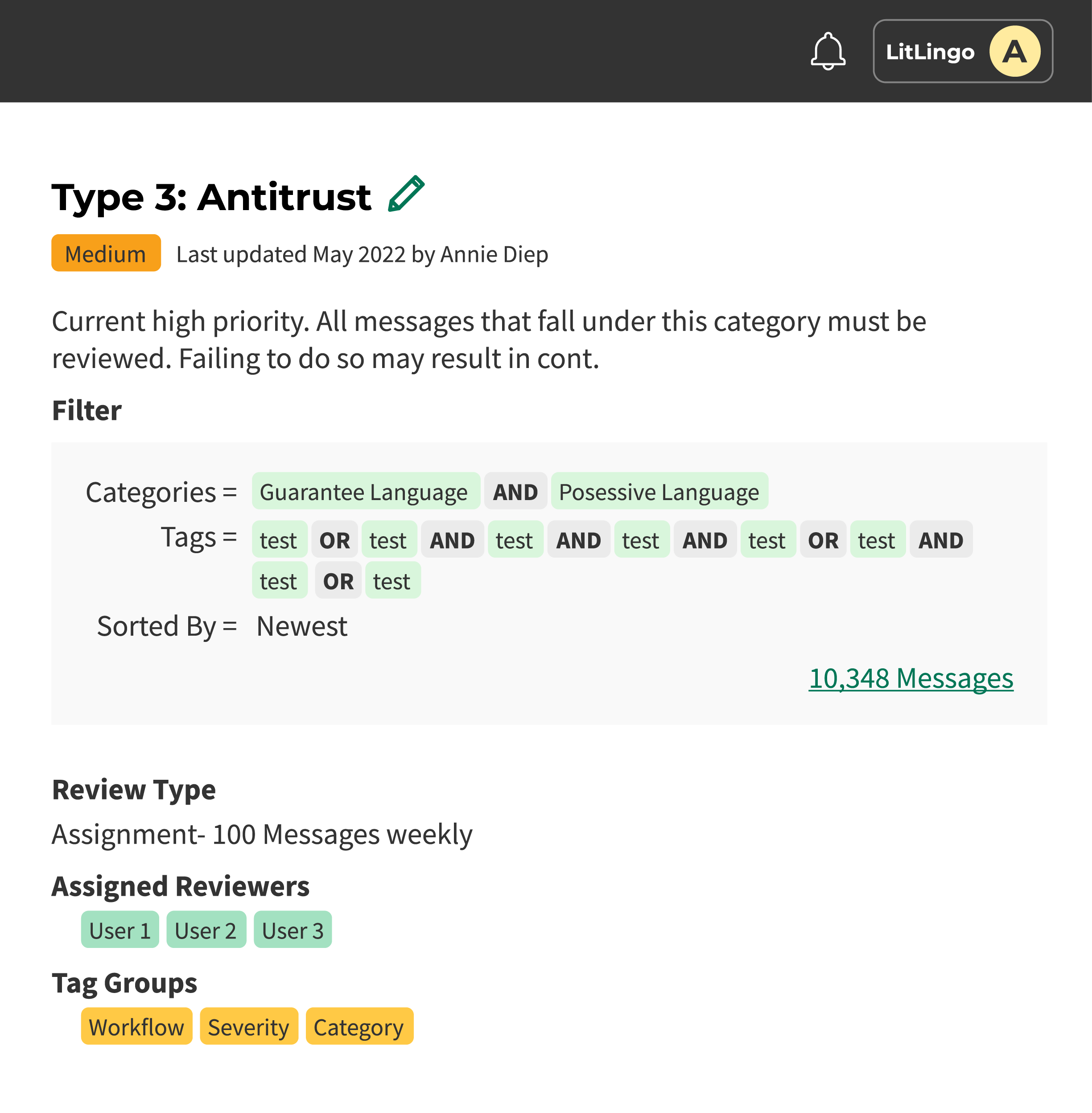Select the User 2 reviewer chip
The image size is (1092, 1113).
(206, 930)
